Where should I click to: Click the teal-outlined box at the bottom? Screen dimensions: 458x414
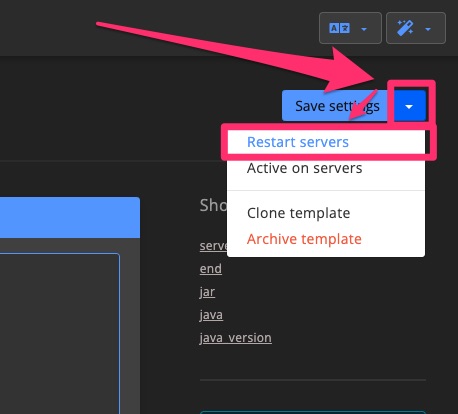click(313, 412)
